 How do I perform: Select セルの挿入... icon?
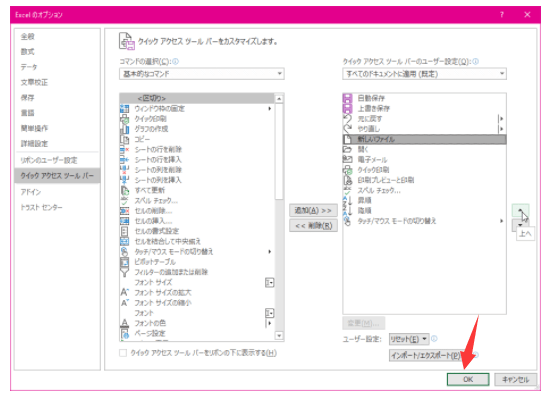point(125,221)
